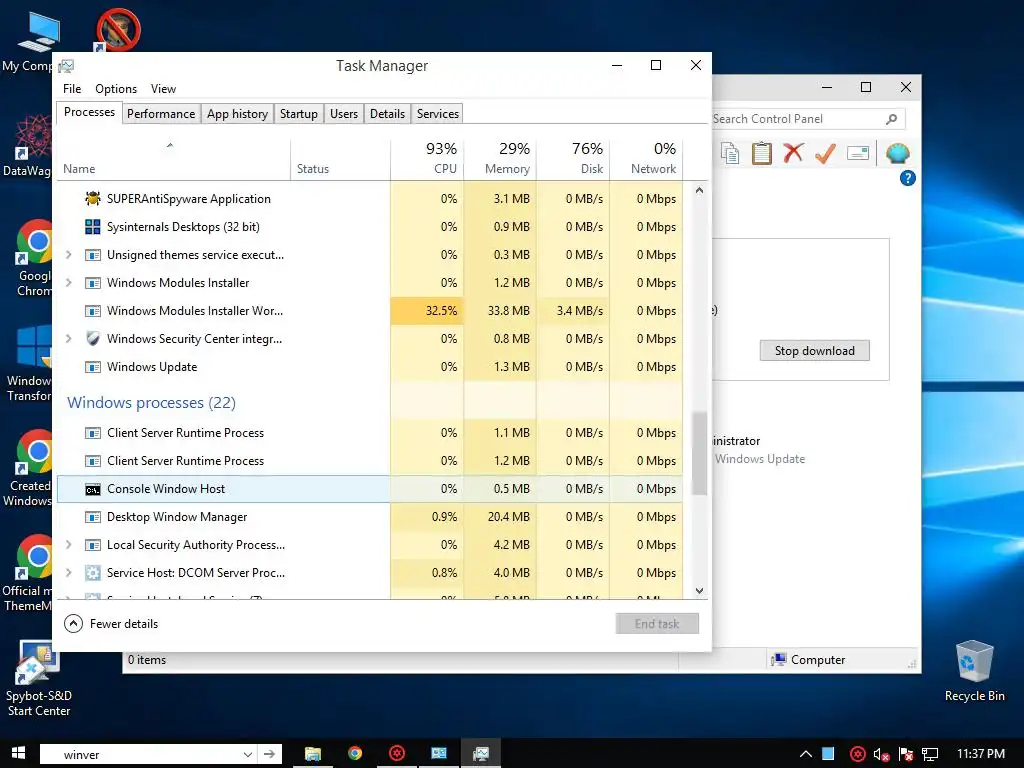Click the process list scrollbar thumb

pyautogui.click(x=699, y=453)
